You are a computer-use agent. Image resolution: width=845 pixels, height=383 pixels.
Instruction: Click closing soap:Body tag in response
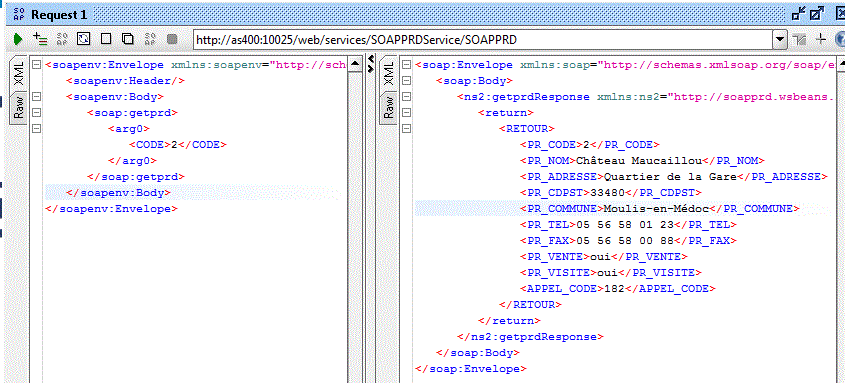point(478,353)
